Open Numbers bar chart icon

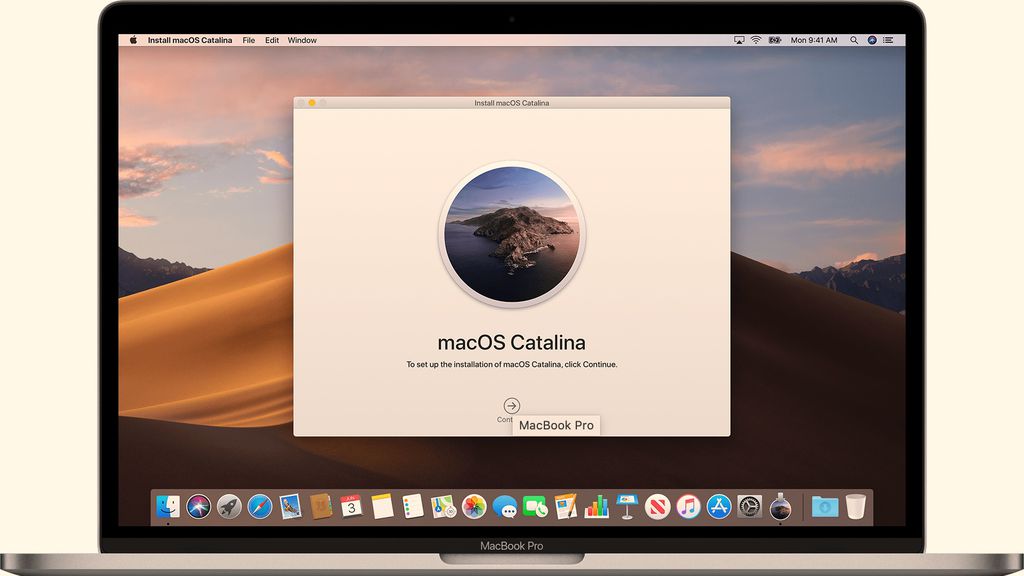(x=596, y=506)
